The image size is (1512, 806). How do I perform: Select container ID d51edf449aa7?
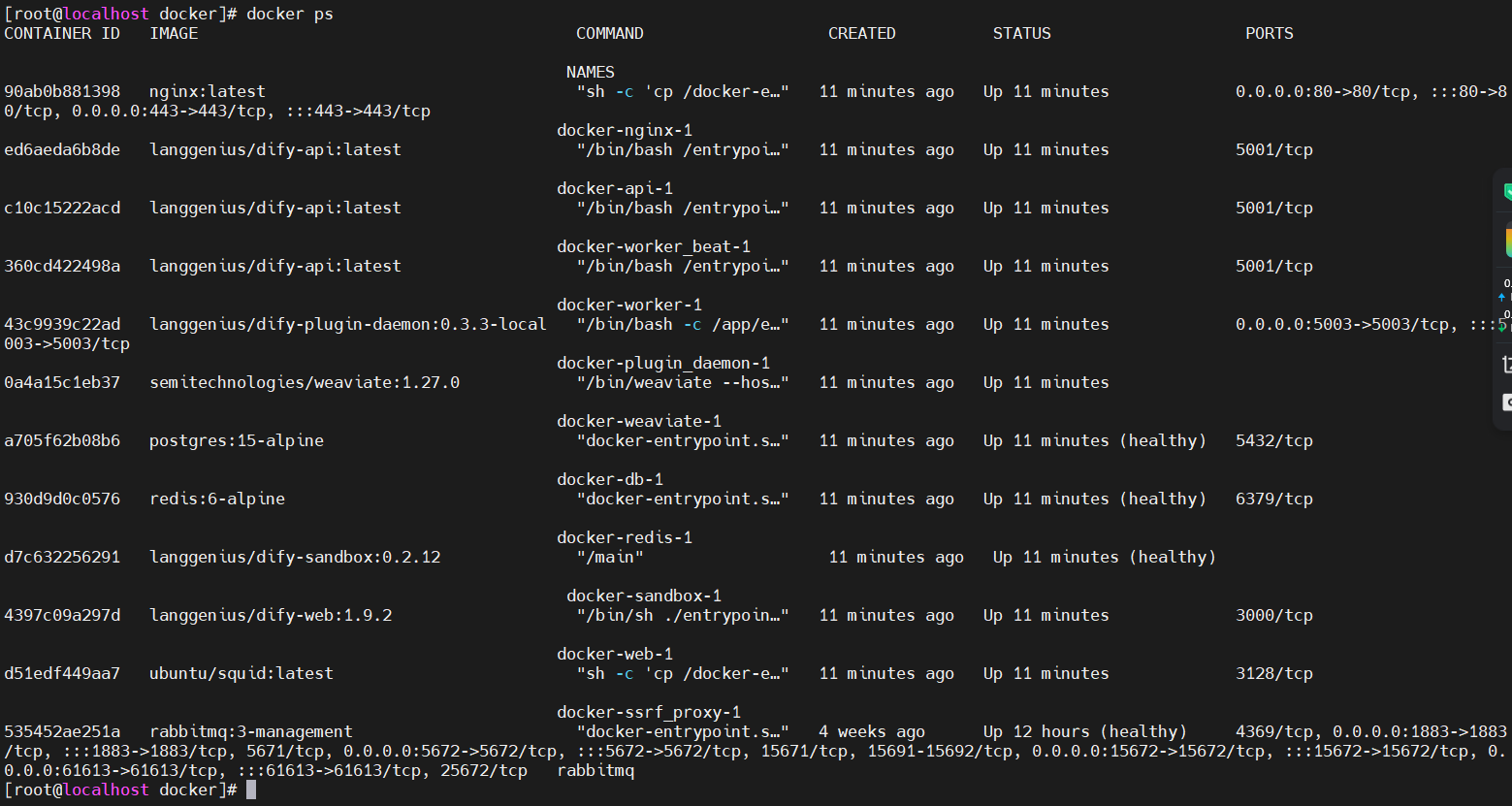pos(62,673)
